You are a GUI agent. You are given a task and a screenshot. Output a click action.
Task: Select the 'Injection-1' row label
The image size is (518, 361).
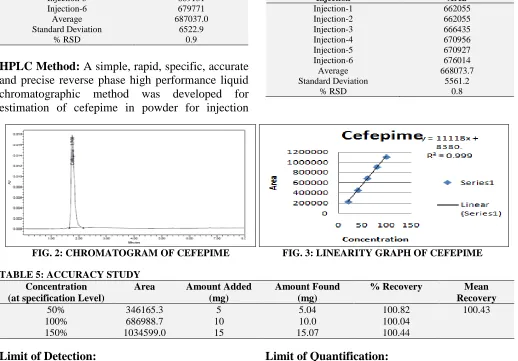coord(333,9)
